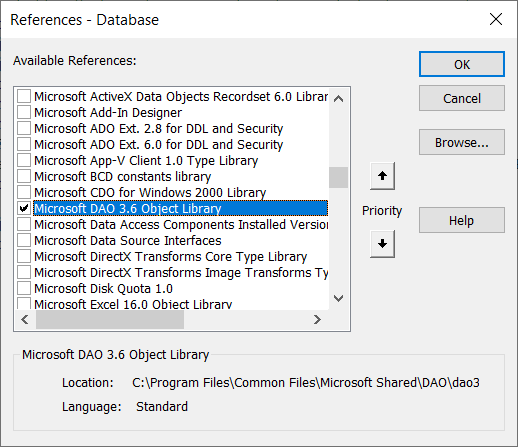518x447 pixels.
Task: Select Microsoft BCD constants library entry
Action: (123, 176)
